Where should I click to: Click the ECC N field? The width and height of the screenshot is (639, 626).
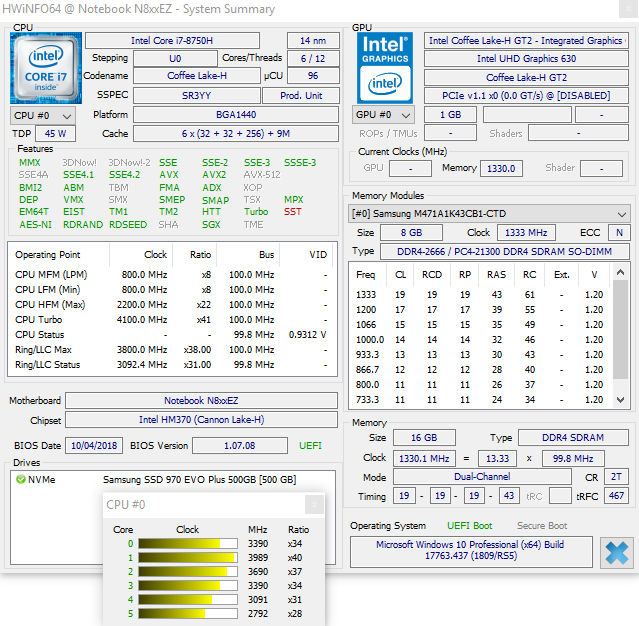(619, 233)
